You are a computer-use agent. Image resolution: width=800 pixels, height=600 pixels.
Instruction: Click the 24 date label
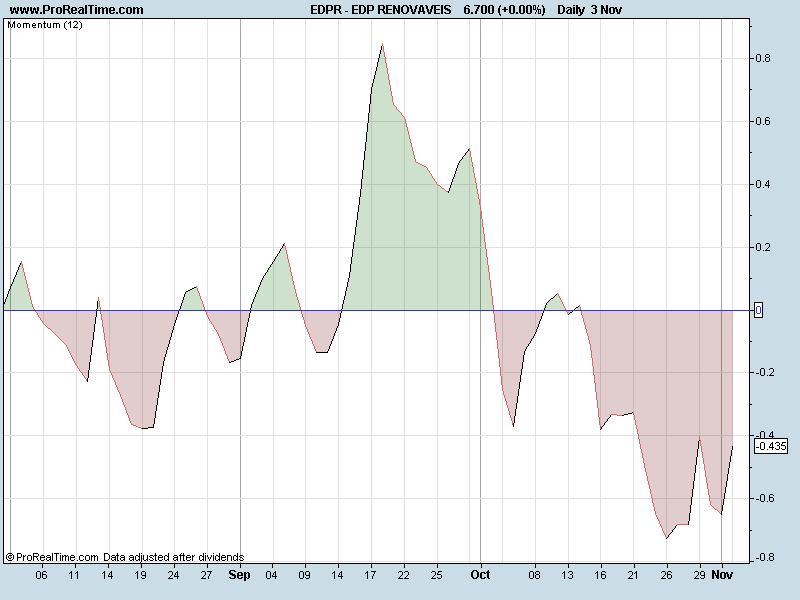(x=173, y=576)
